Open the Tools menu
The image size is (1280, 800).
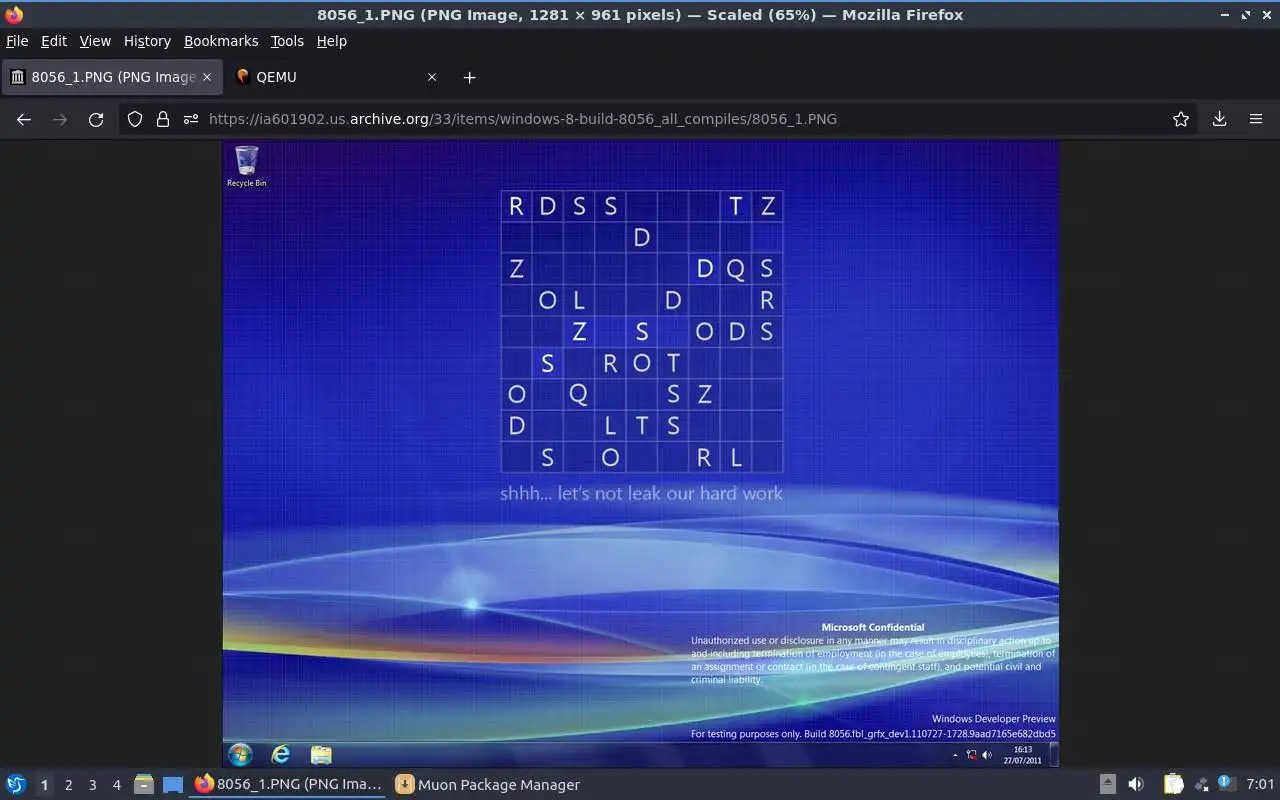[x=287, y=41]
